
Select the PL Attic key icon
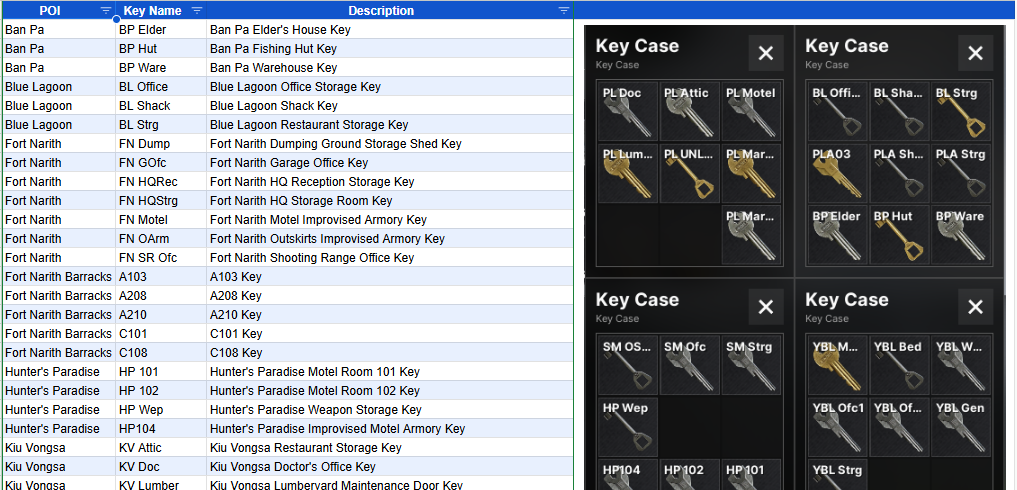(689, 112)
